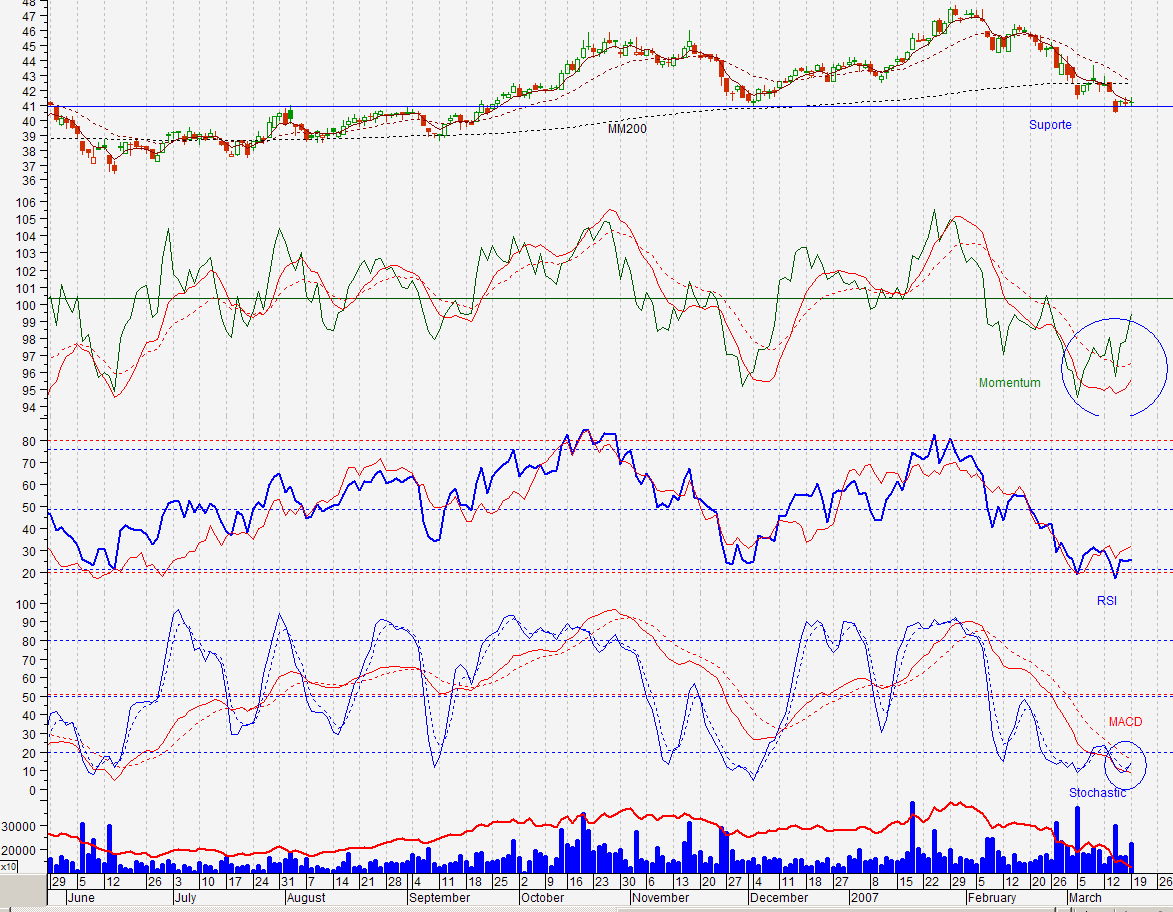Click the 94 value on the momentum axis
1173x912 pixels.
[28, 408]
